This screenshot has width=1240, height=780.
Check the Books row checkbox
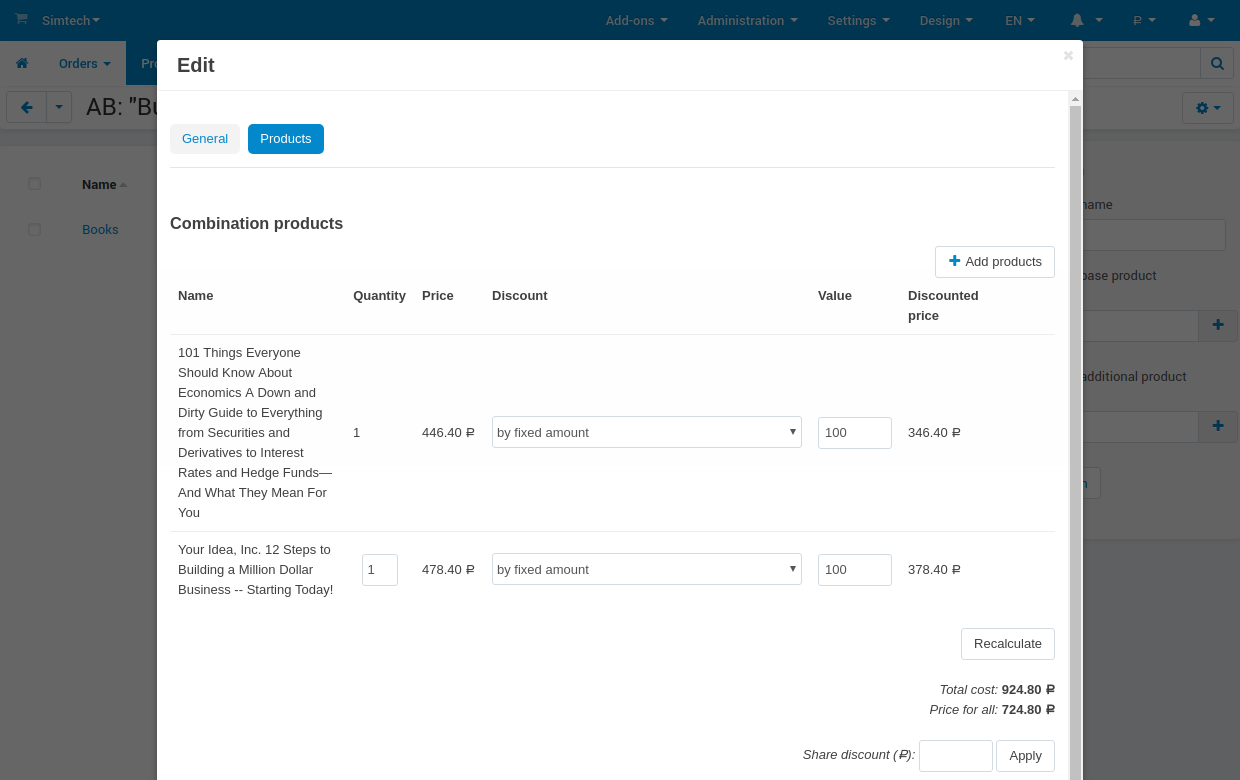(35, 229)
